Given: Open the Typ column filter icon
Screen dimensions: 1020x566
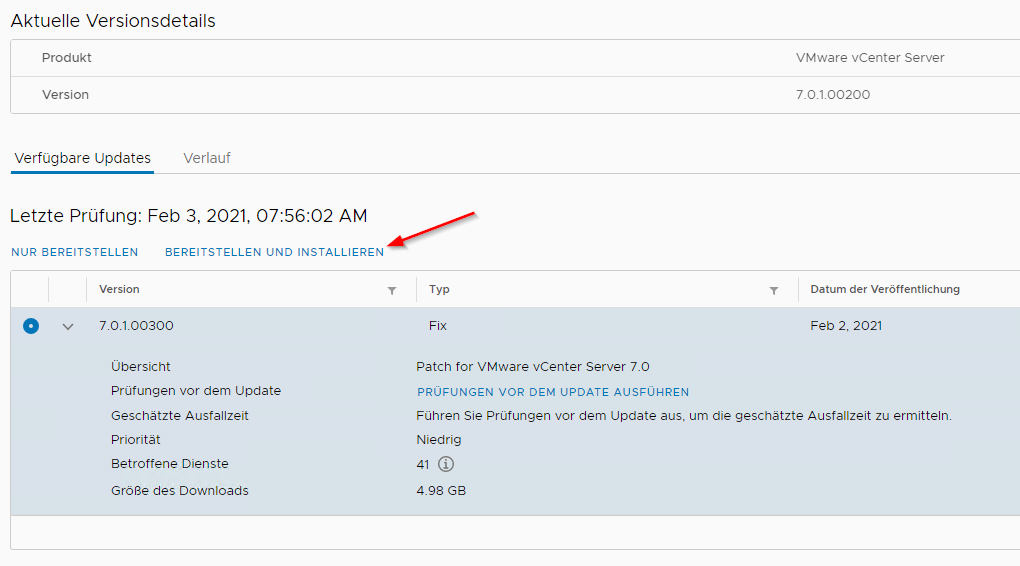Looking at the screenshot, I should (773, 290).
